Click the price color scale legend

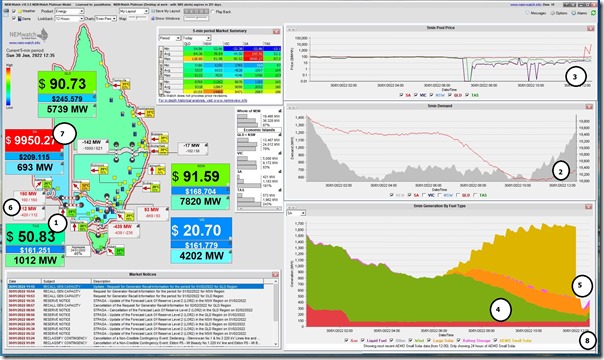(9, 87)
